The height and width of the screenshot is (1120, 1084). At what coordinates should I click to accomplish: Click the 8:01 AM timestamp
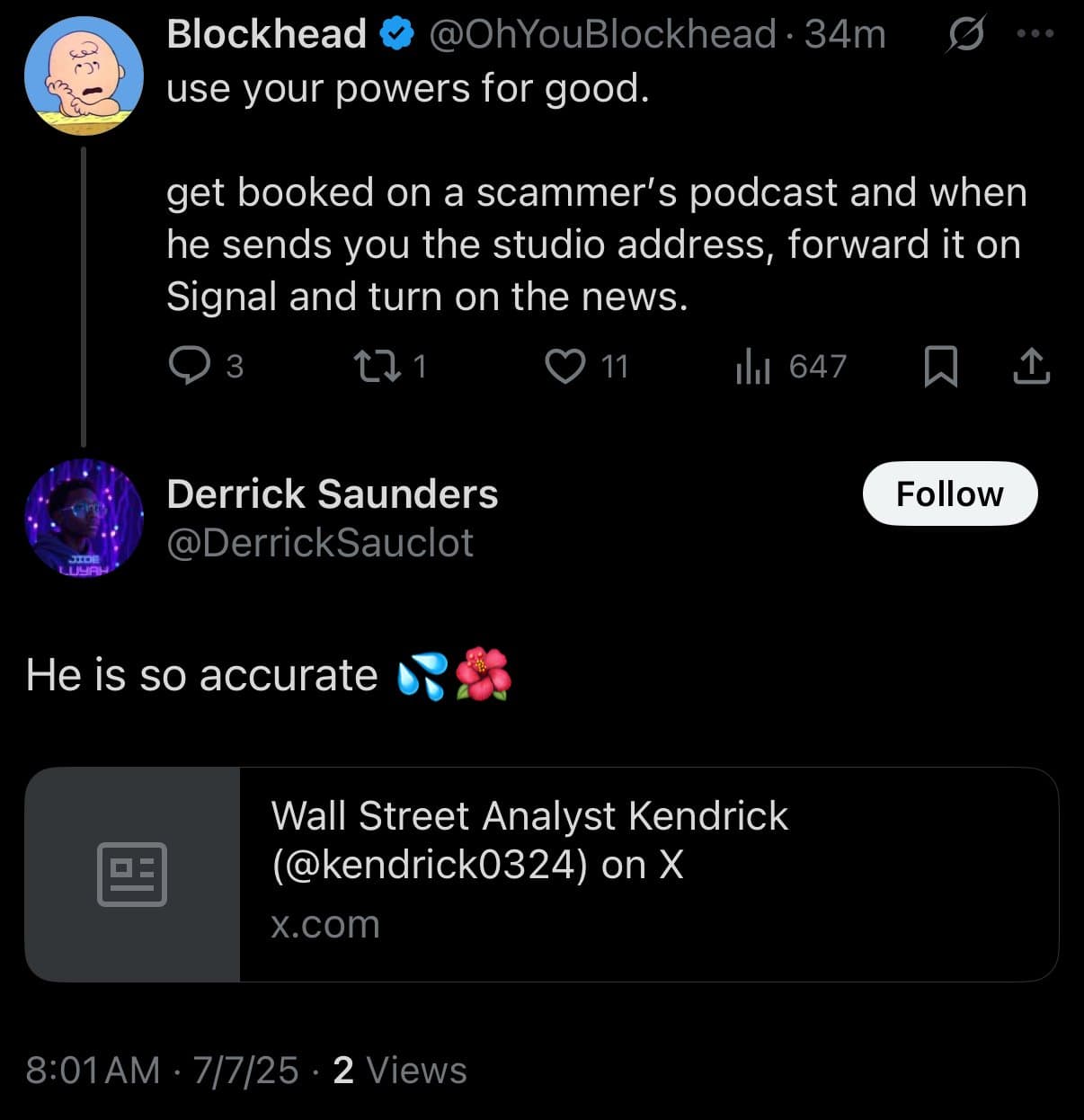pyautogui.click(x=93, y=1071)
